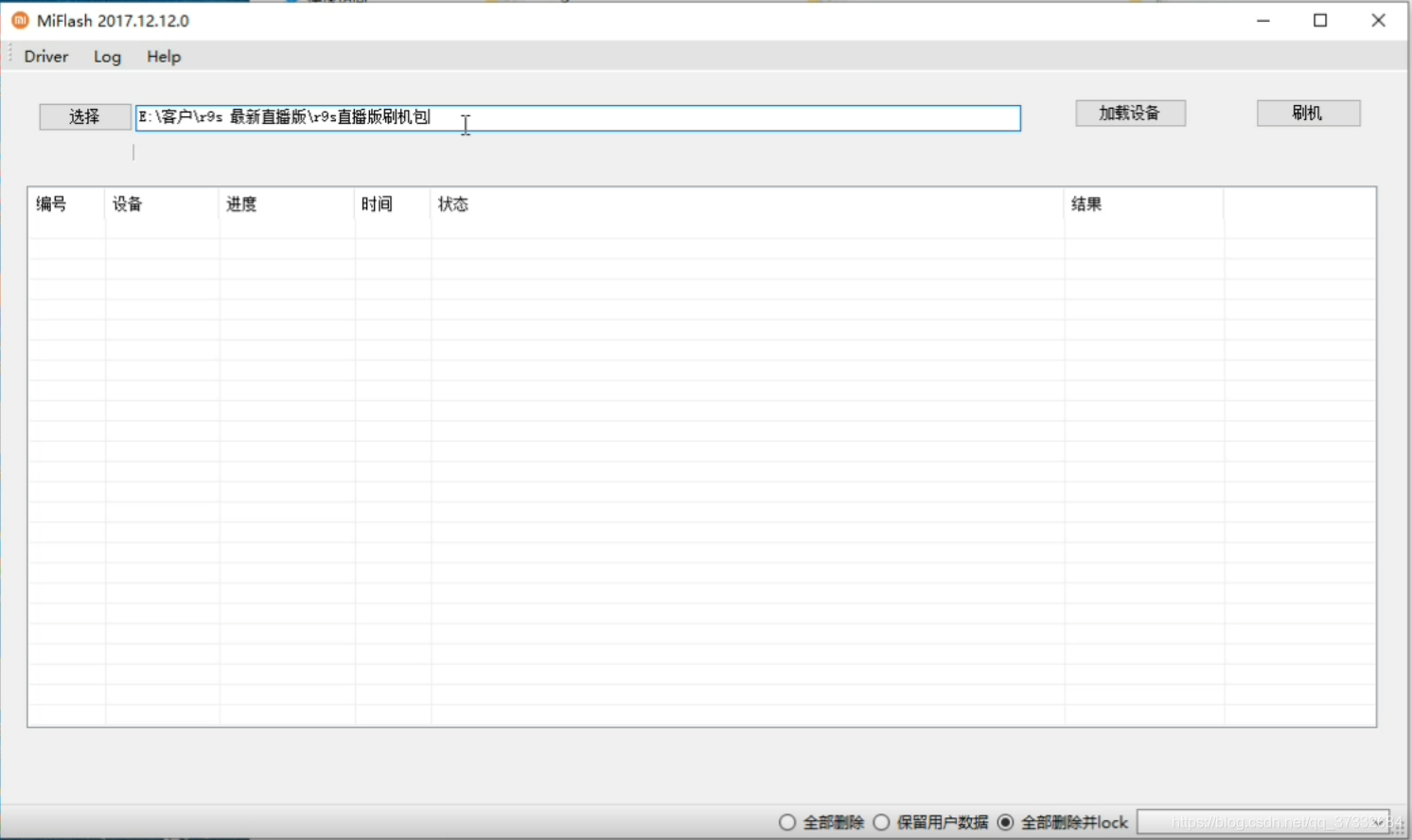Click the 设备 column header
The width and height of the screenshot is (1412, 840).
[162, 204]
